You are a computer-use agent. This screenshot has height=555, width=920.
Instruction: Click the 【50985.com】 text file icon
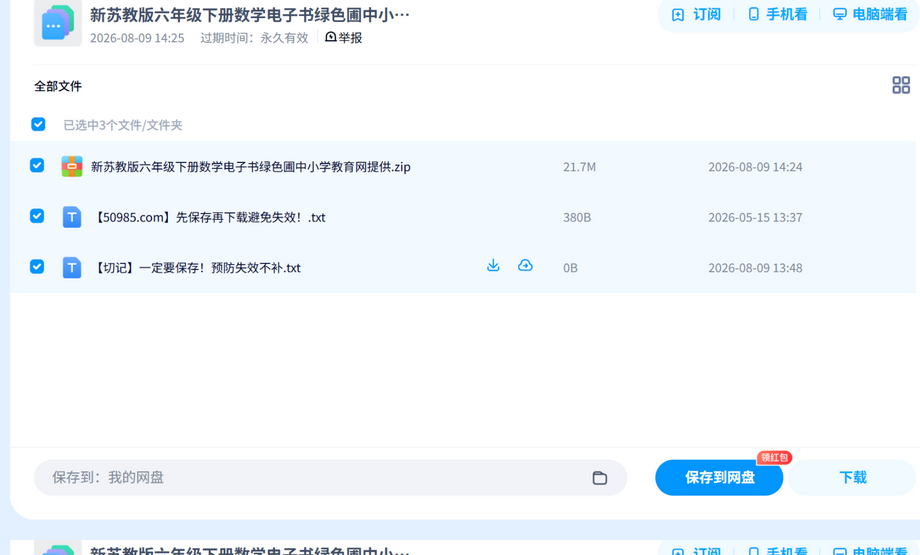(72, 217)
